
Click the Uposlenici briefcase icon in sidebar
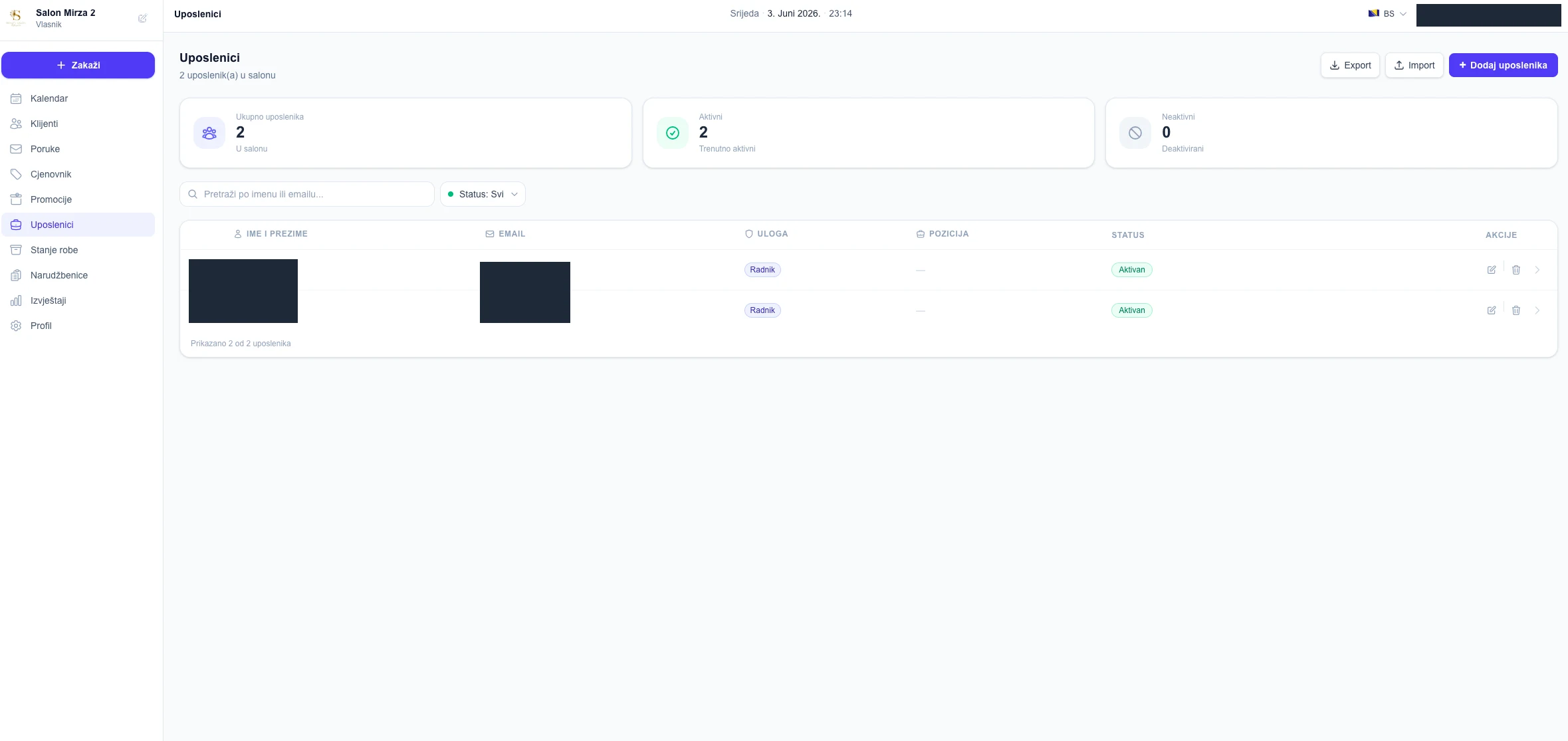[16, 225]
